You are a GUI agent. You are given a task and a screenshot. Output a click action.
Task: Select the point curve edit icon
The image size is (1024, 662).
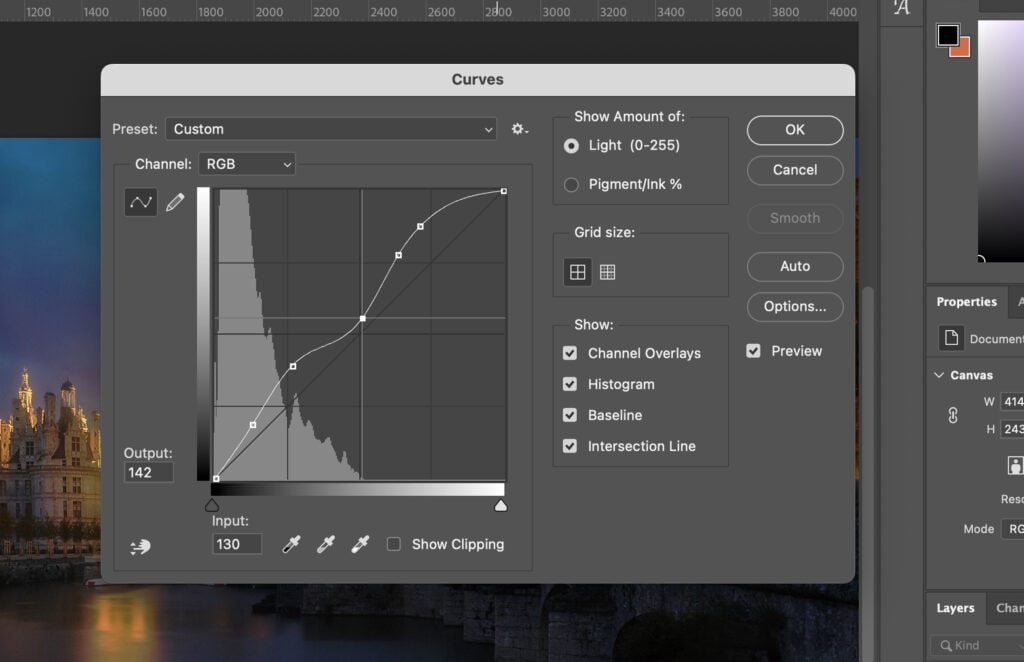(140, 201)
